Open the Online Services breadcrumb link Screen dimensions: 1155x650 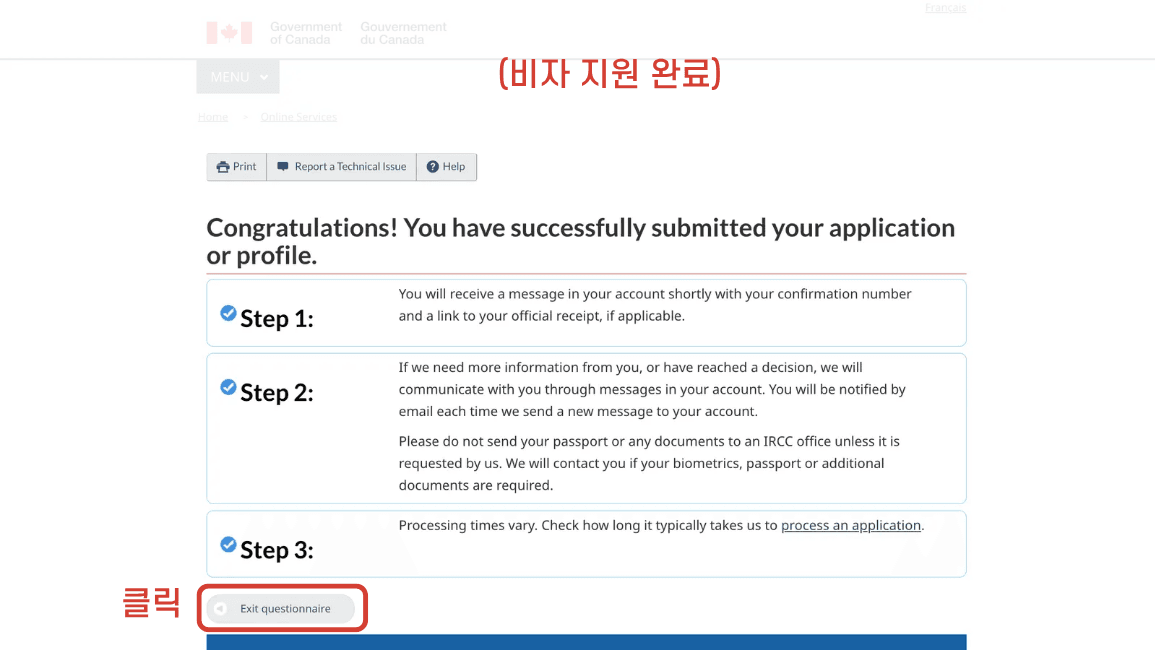pyautogui.click(x=298, y=117)
